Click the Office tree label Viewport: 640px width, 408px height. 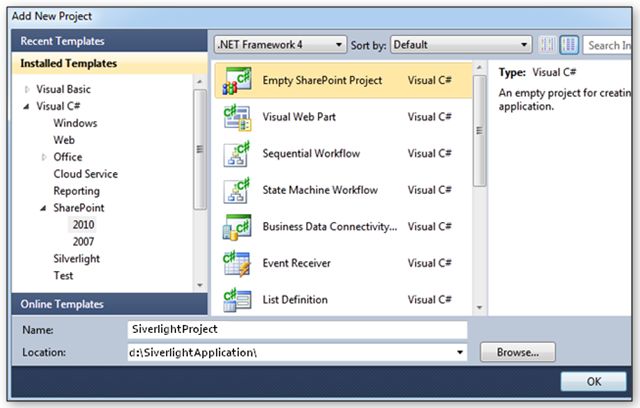68,157
